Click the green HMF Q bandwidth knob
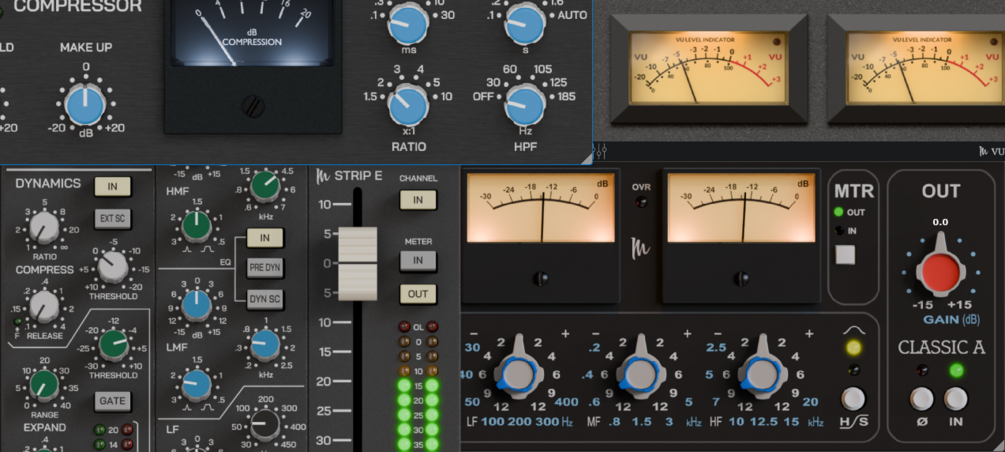The height and width of the screenshot is (452, 1005). click(x=197, y=226)
